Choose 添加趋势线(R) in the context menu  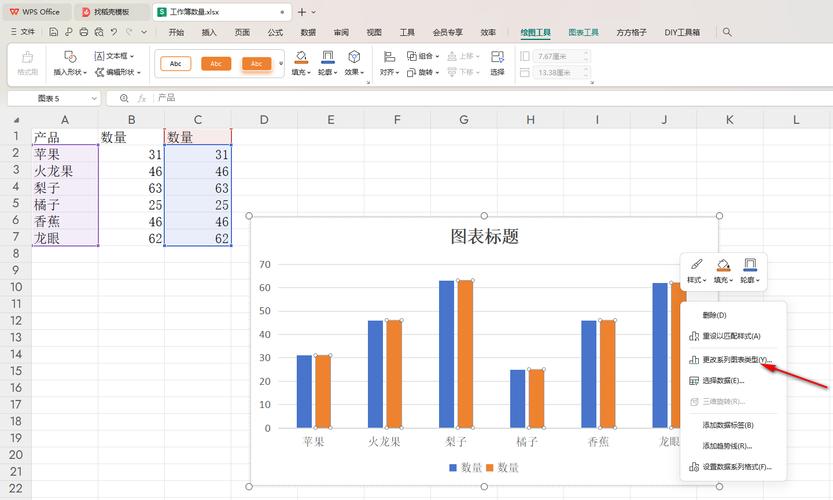733,446
